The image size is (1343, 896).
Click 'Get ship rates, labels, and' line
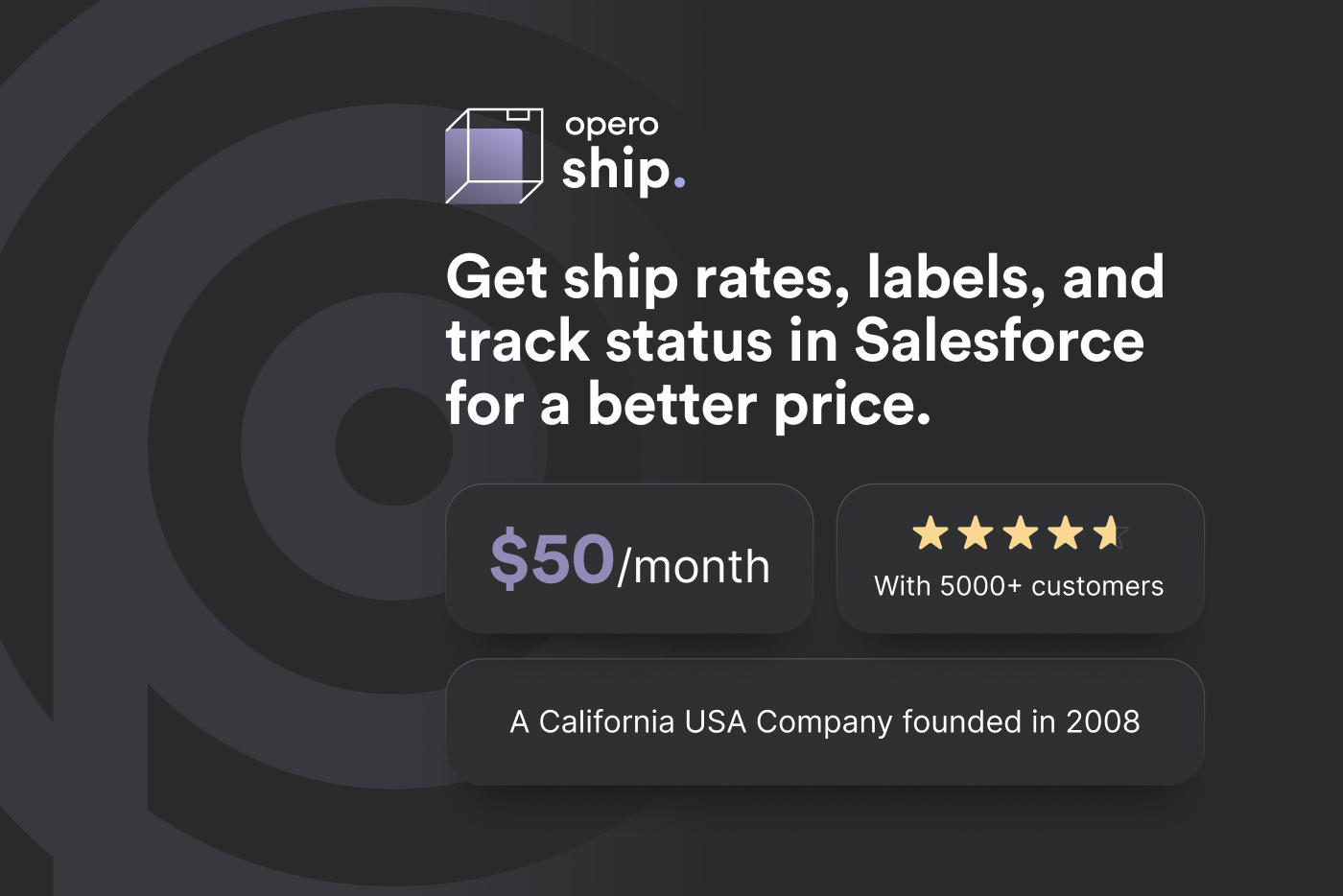pos(805,277)
